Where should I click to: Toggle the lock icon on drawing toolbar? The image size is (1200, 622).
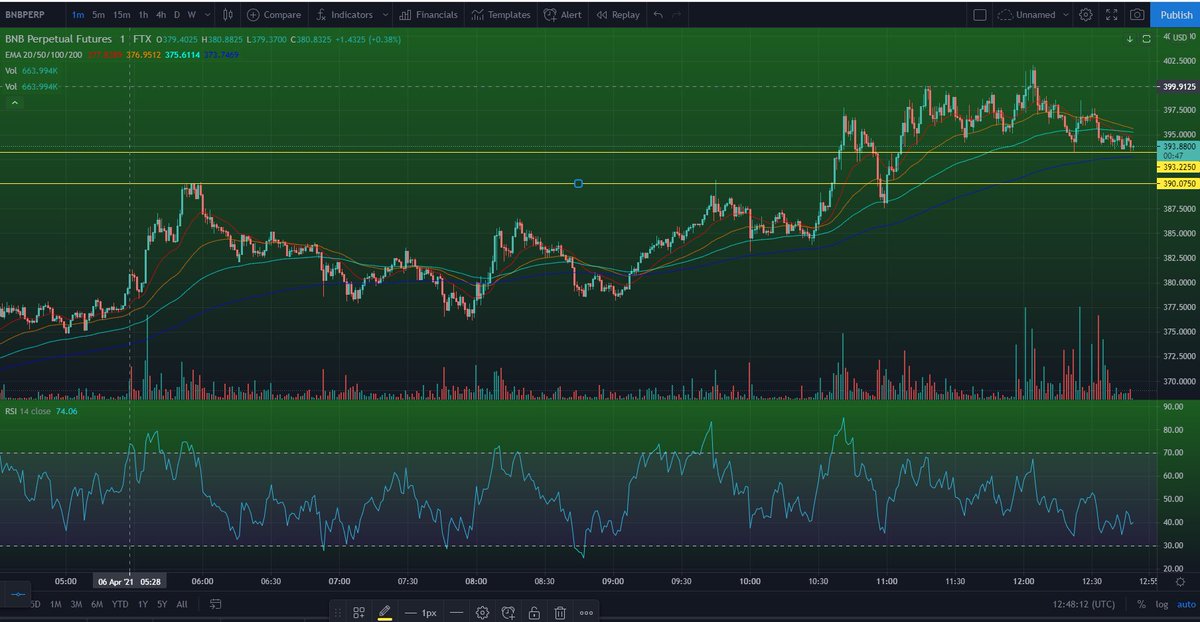click(x=534, y=612)
